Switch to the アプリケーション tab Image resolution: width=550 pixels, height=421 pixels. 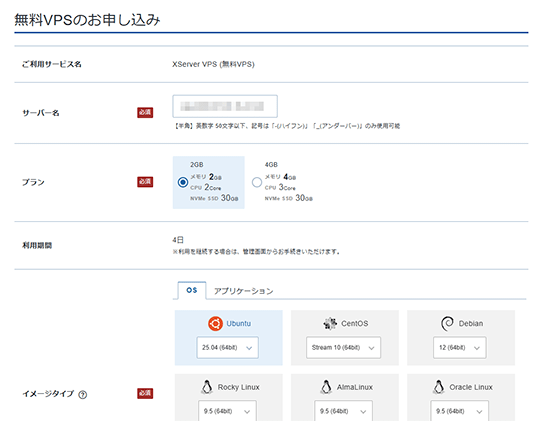(243, 291)
